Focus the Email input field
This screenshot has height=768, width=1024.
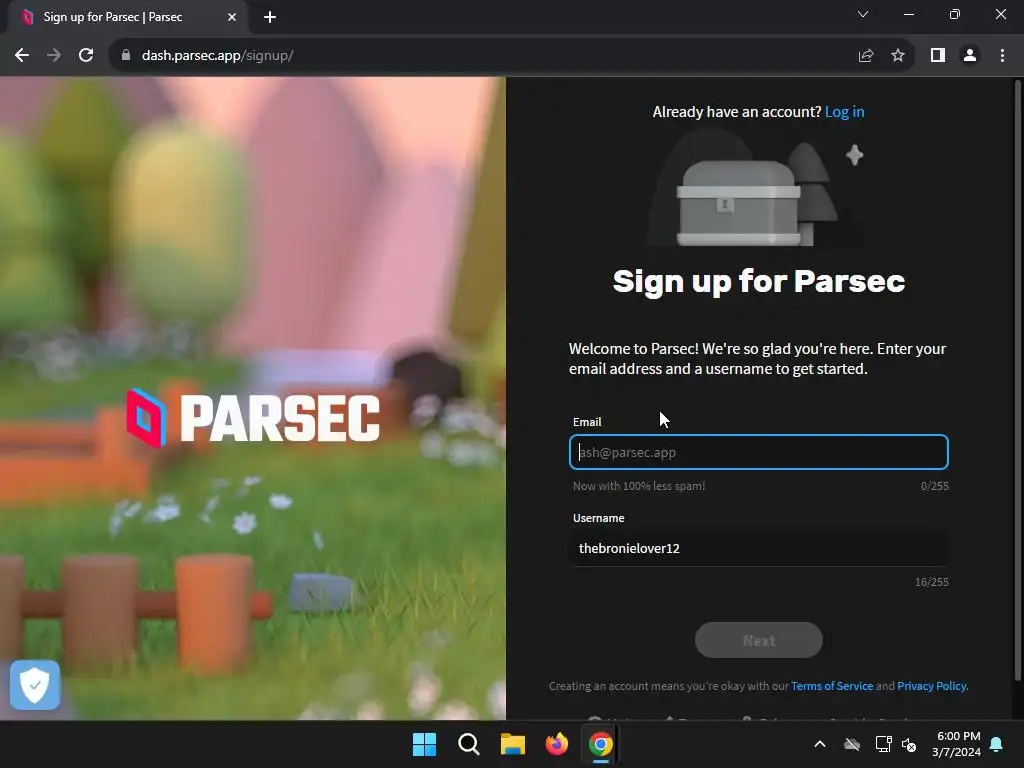pyautogui.click(x=759, y=452)
